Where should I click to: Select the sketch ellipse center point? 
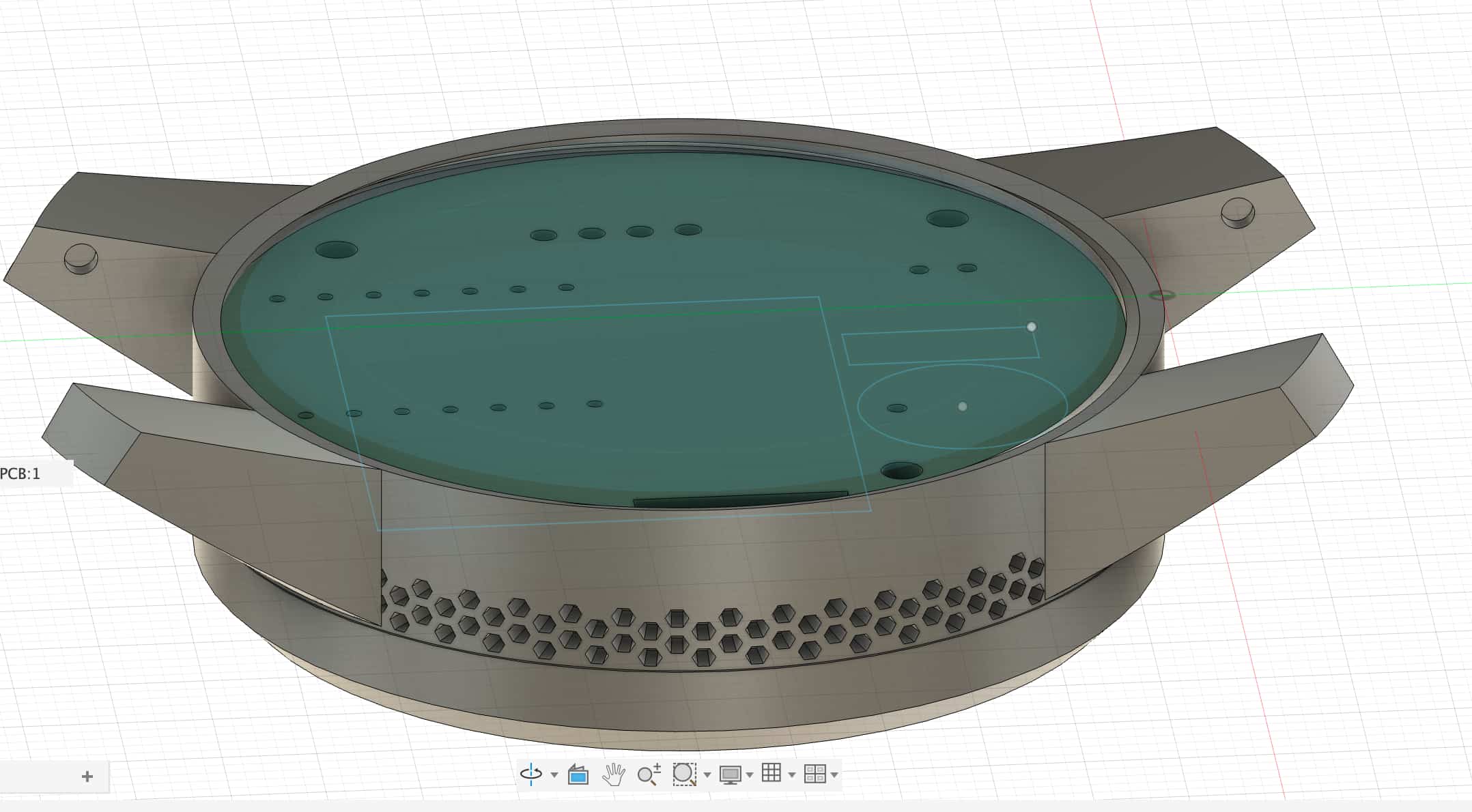tap(963, 407)
